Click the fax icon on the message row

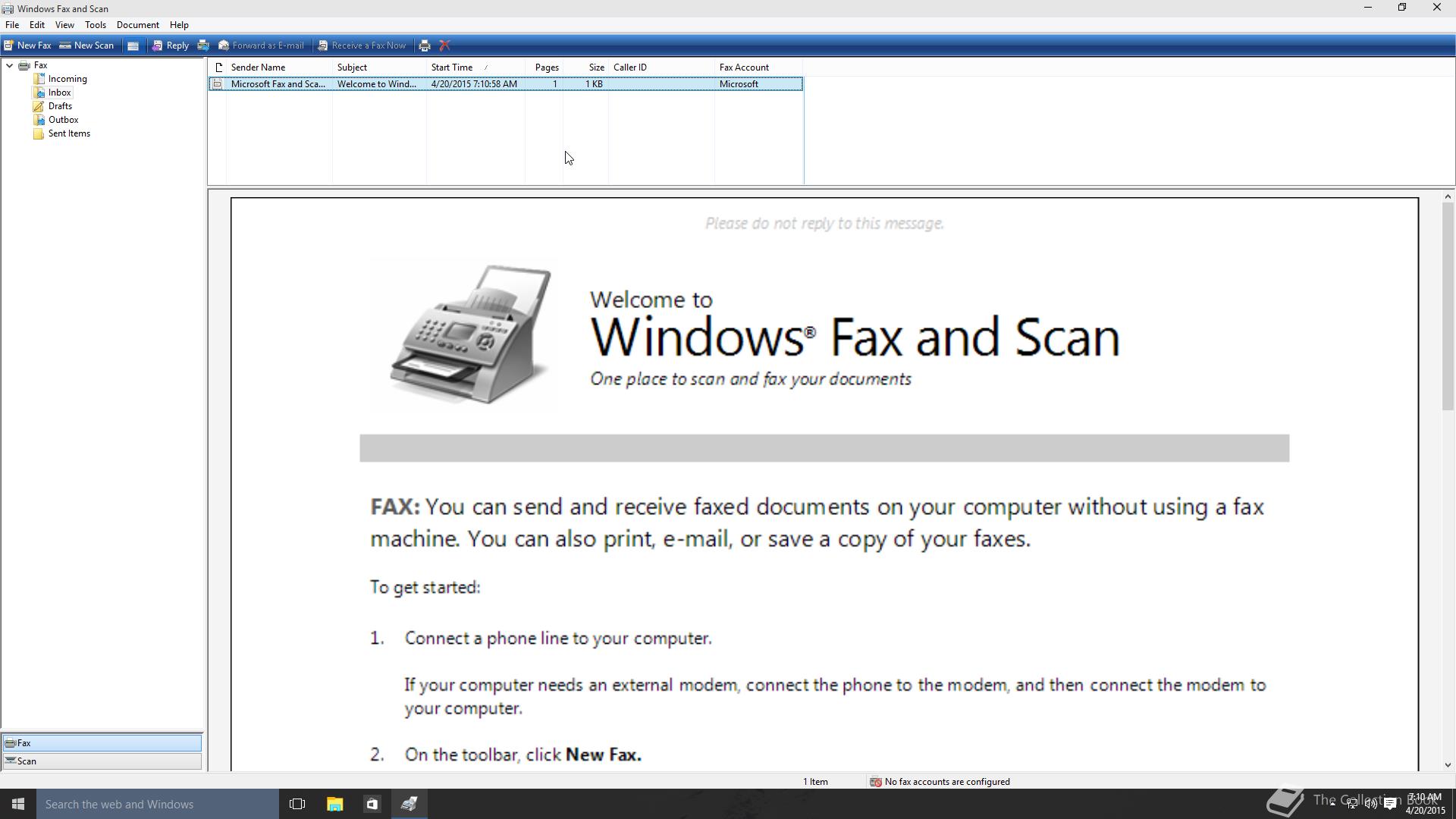click(x=218, y=84)
